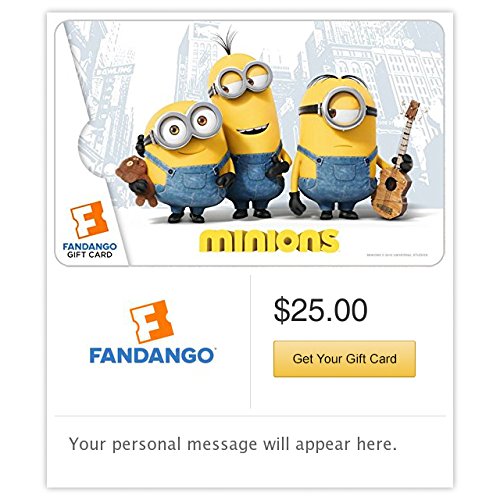Select the $25.00 gift card amount
The width and height of the screenshot is (500, 500).
(x=320, y=310)
